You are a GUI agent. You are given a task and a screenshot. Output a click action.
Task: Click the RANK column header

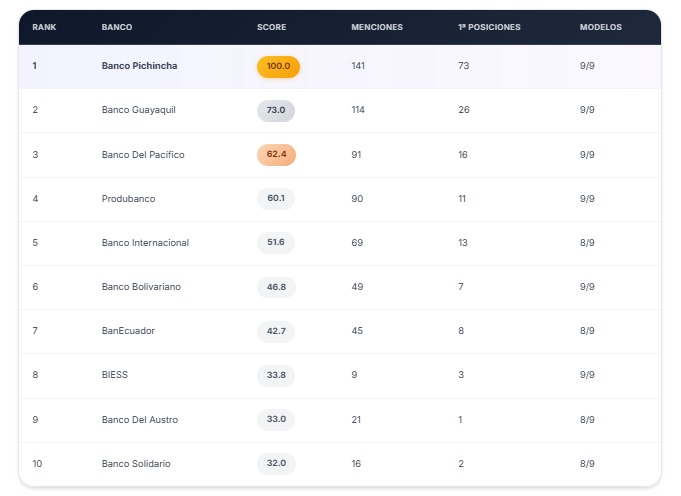coord(44,27)
